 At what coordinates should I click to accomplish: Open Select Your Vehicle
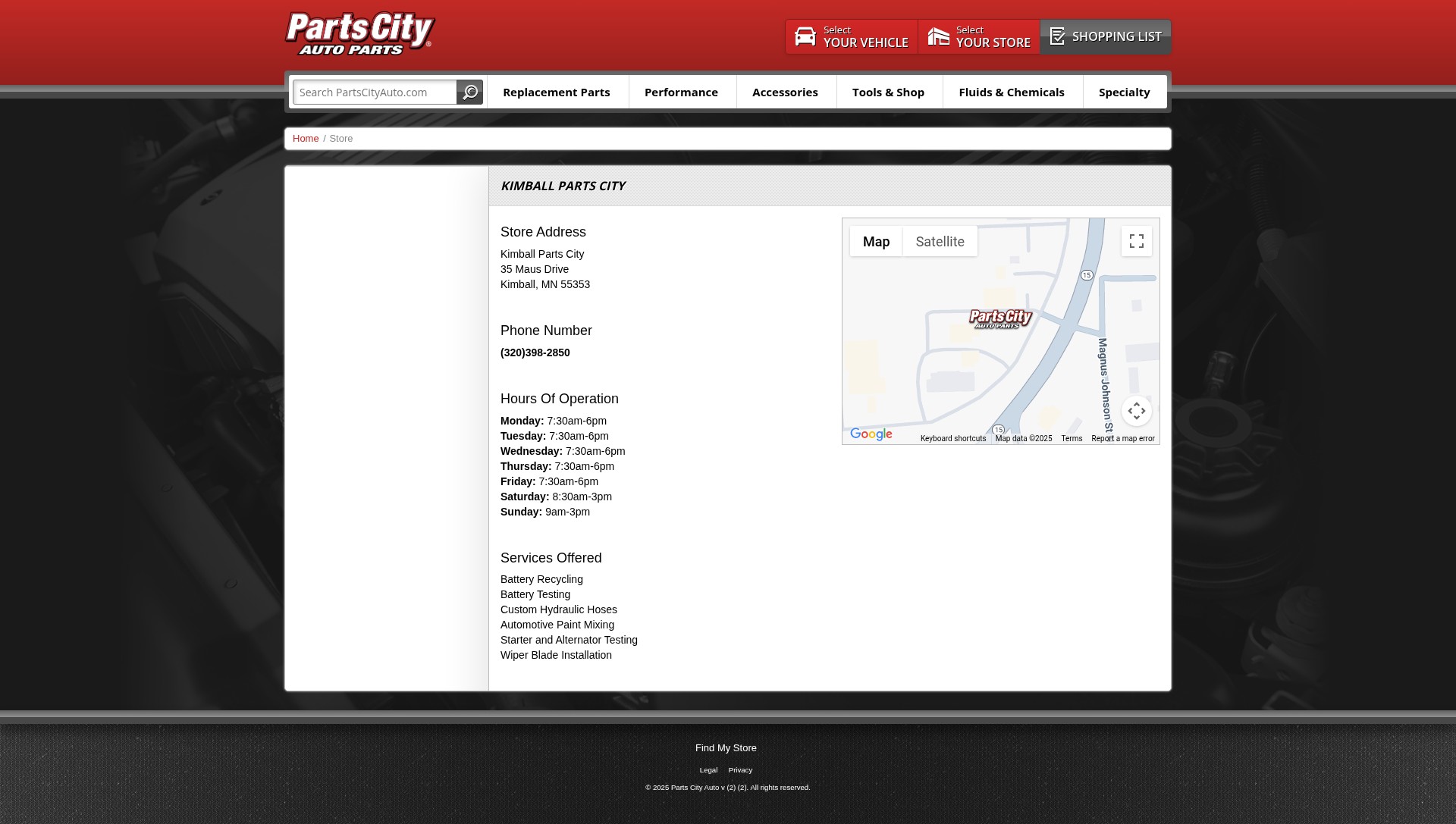click(x=852, y=36)
